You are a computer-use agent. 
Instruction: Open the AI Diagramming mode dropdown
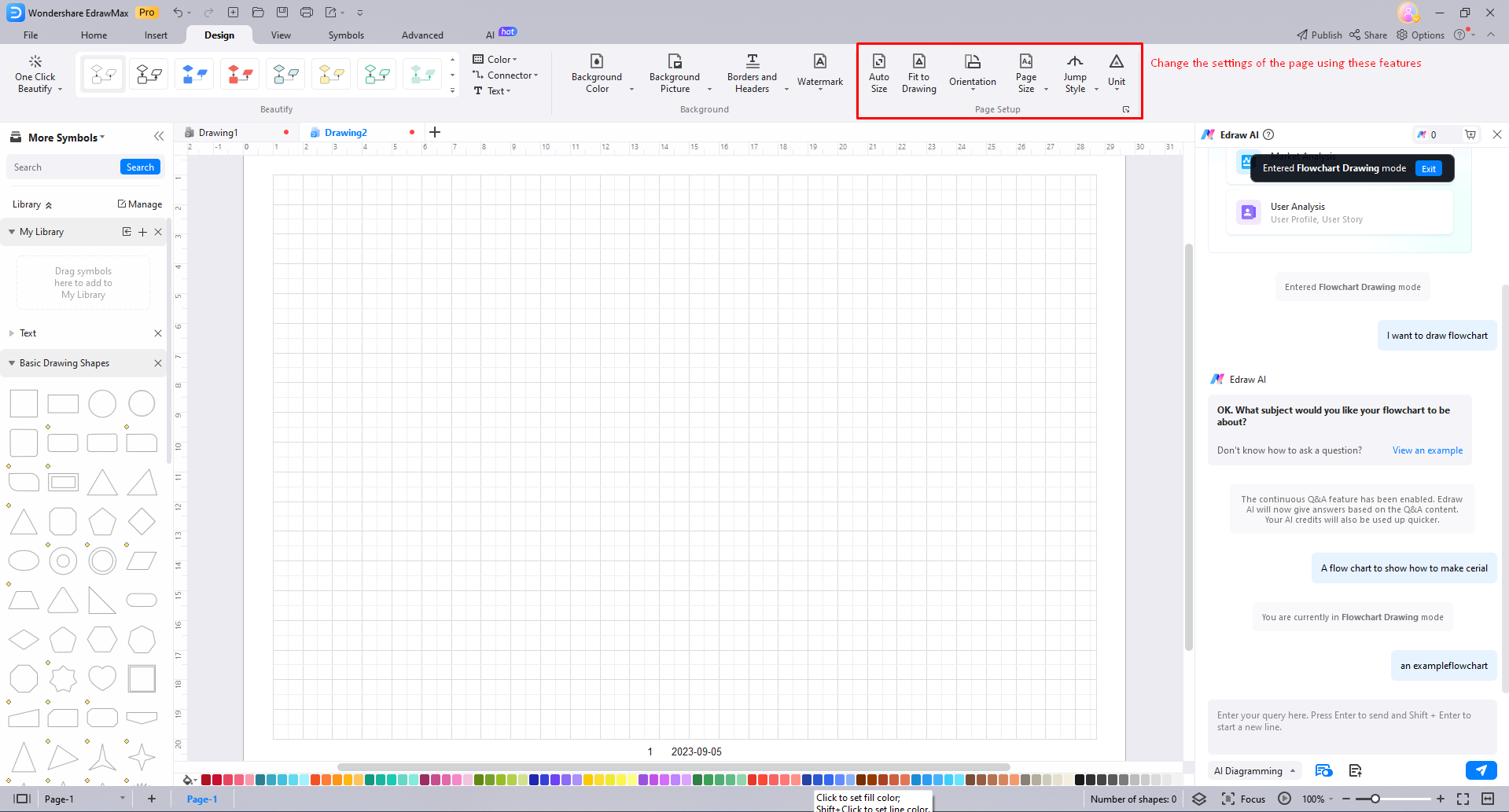pos(1254,771)
